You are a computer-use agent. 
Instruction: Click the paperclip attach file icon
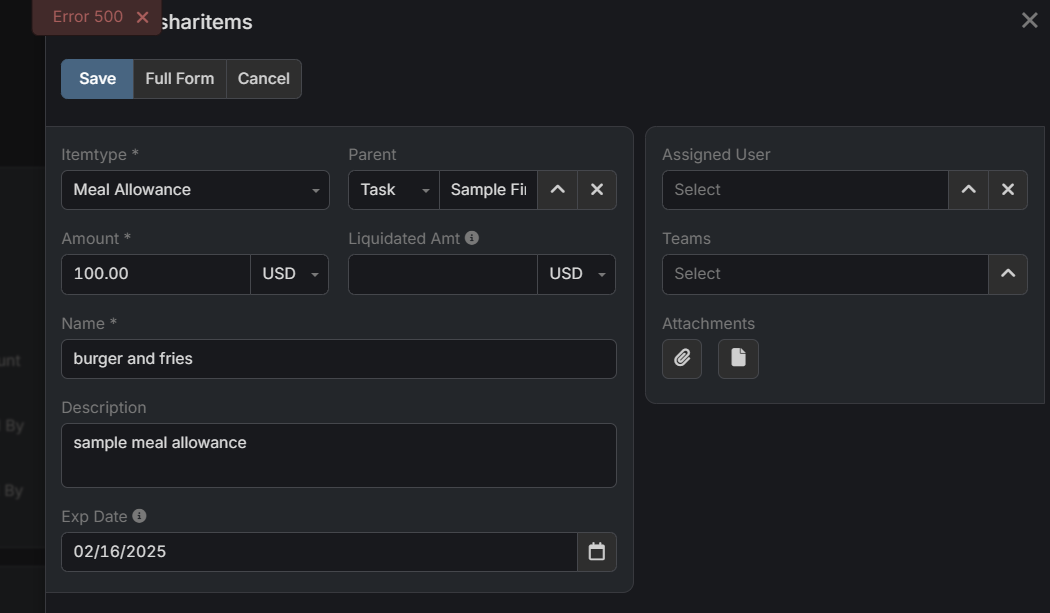pos(682,358)
